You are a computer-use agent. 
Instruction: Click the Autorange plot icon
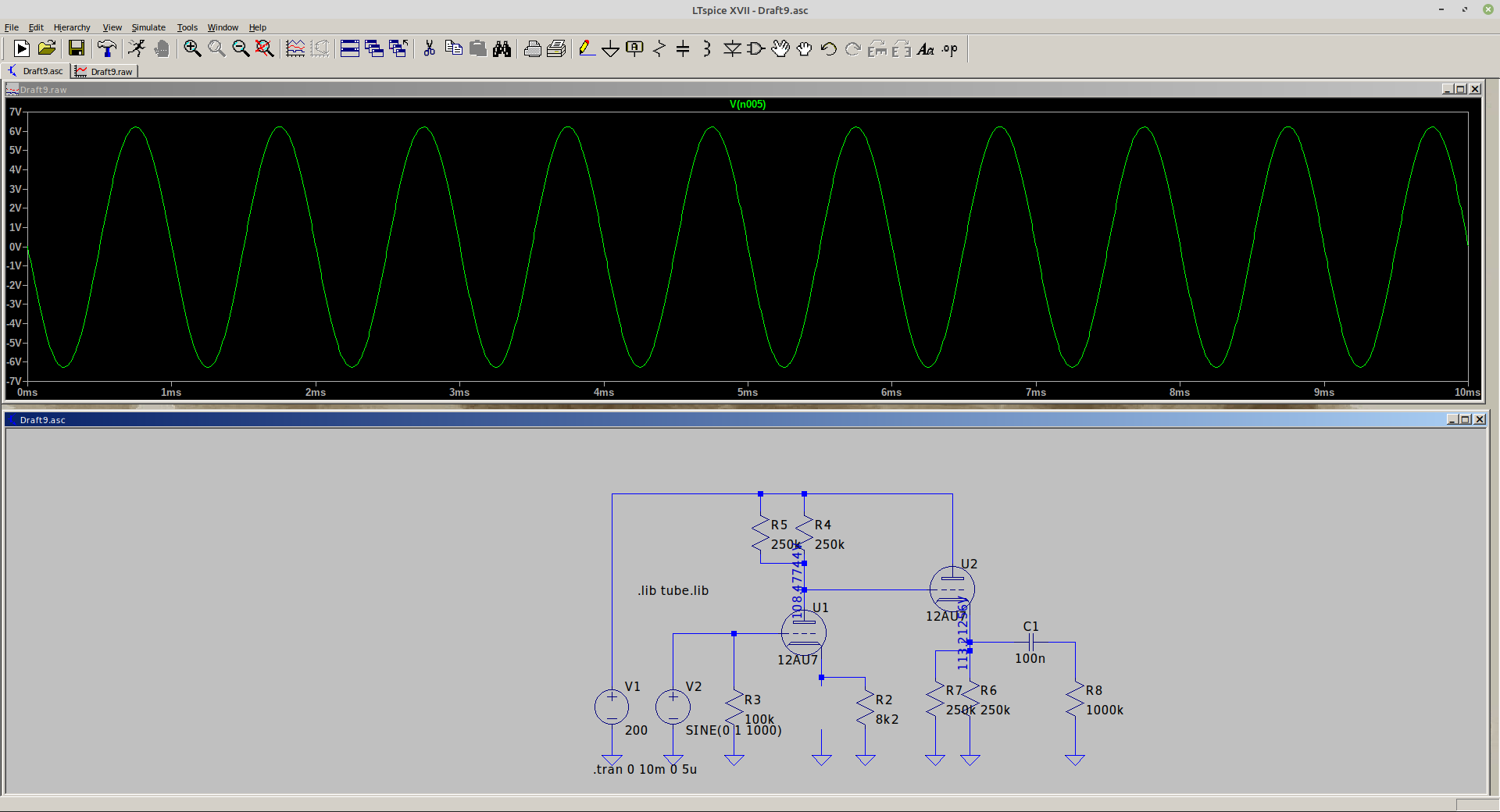coord(295,48)
